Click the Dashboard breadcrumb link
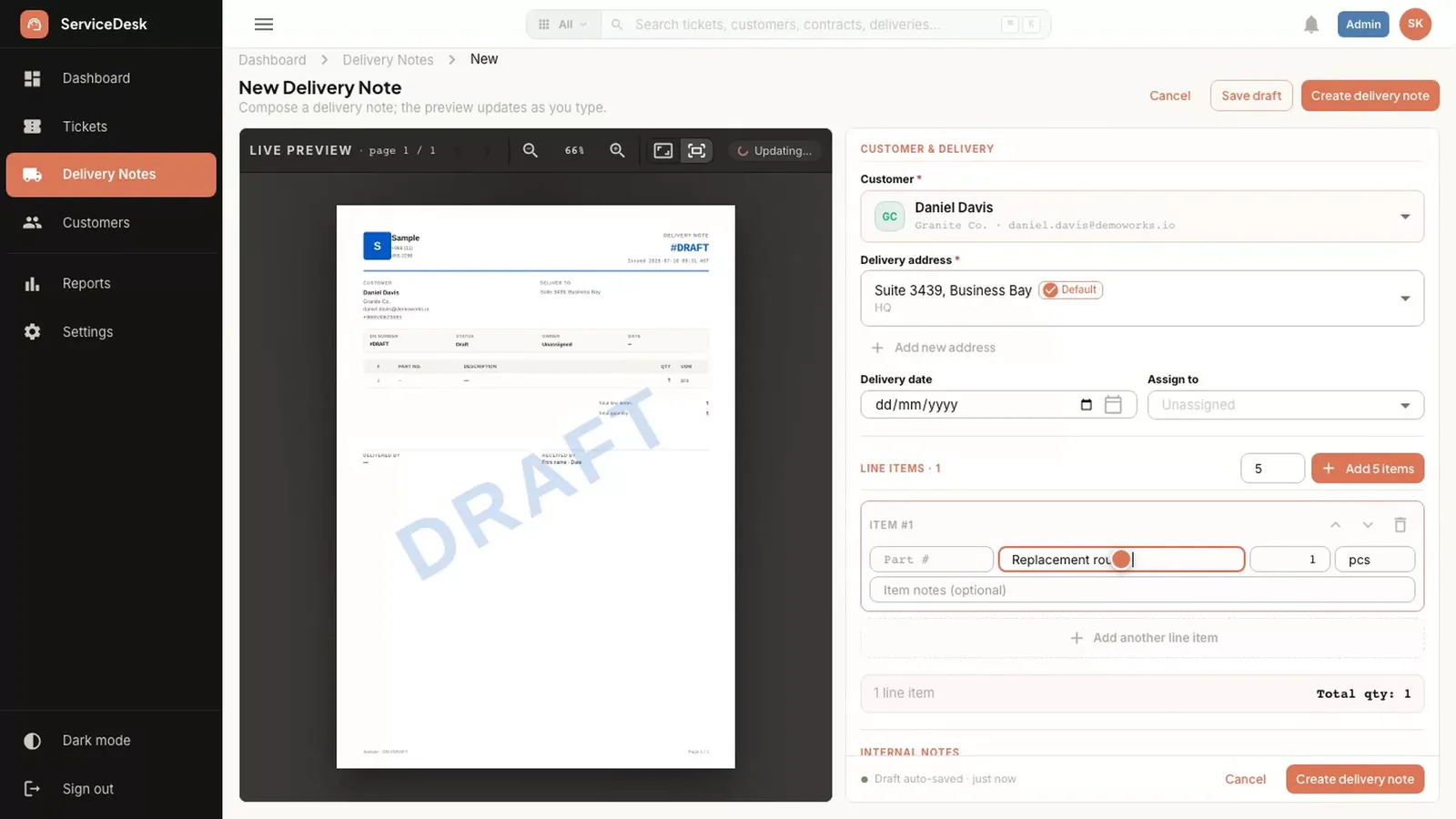 pos(272,60)
